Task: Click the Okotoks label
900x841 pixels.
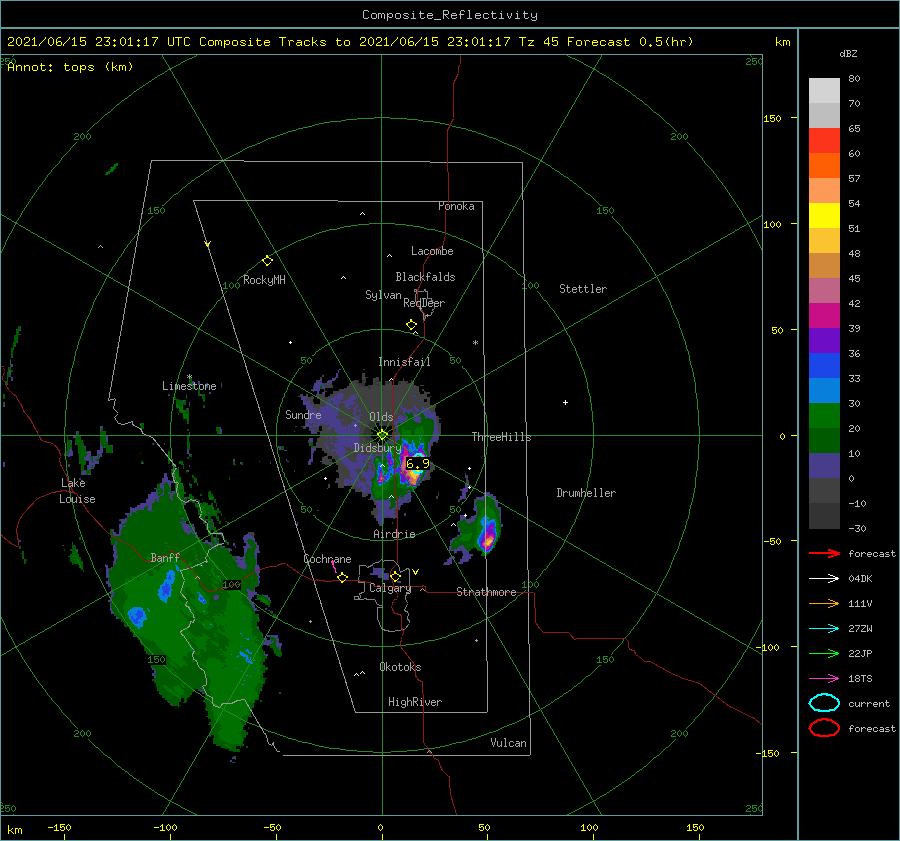Action: point(400,668)
